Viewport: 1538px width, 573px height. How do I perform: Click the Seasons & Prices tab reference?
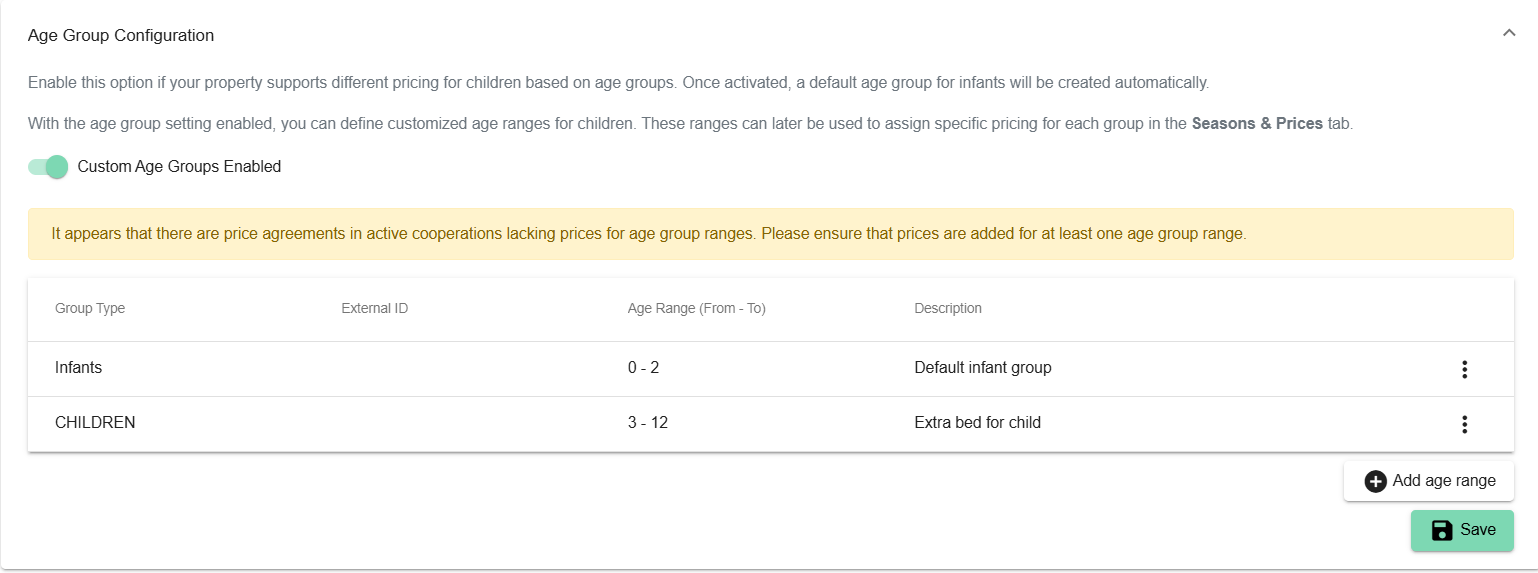(1257, 124)
